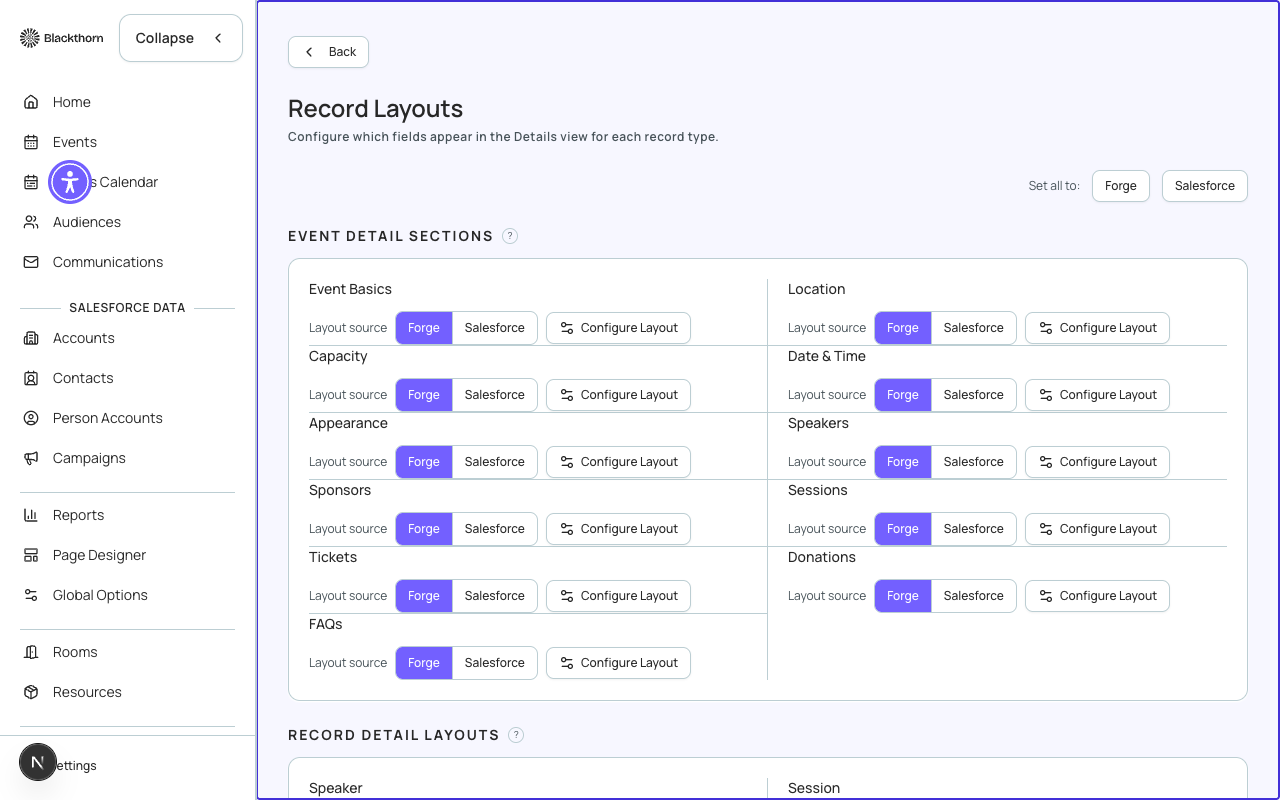Configure Layout for Donations
Screen dimensions: 1280x800
pos(1097,596)
